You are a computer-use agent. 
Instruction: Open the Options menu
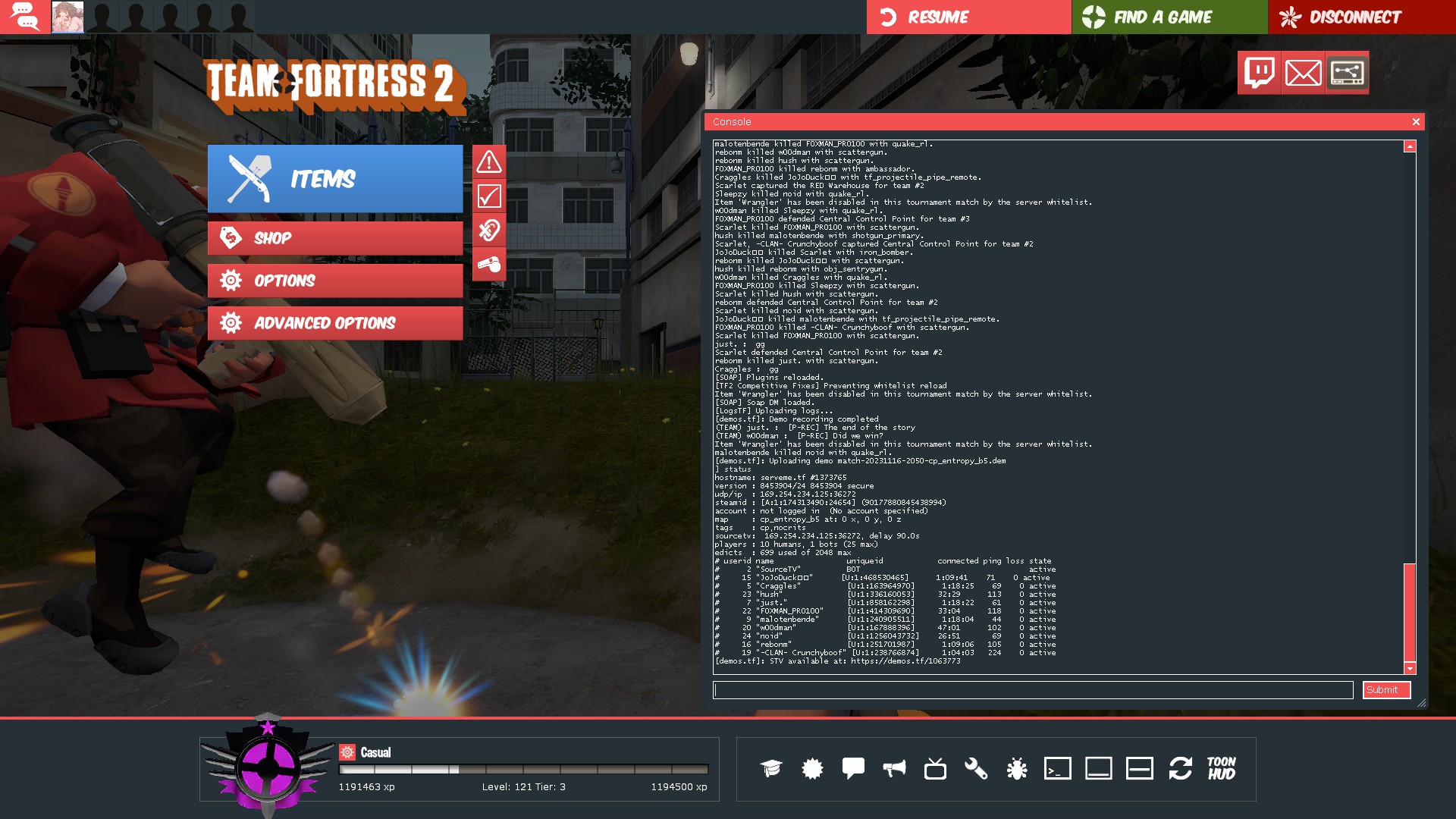[x=335, y=281]
